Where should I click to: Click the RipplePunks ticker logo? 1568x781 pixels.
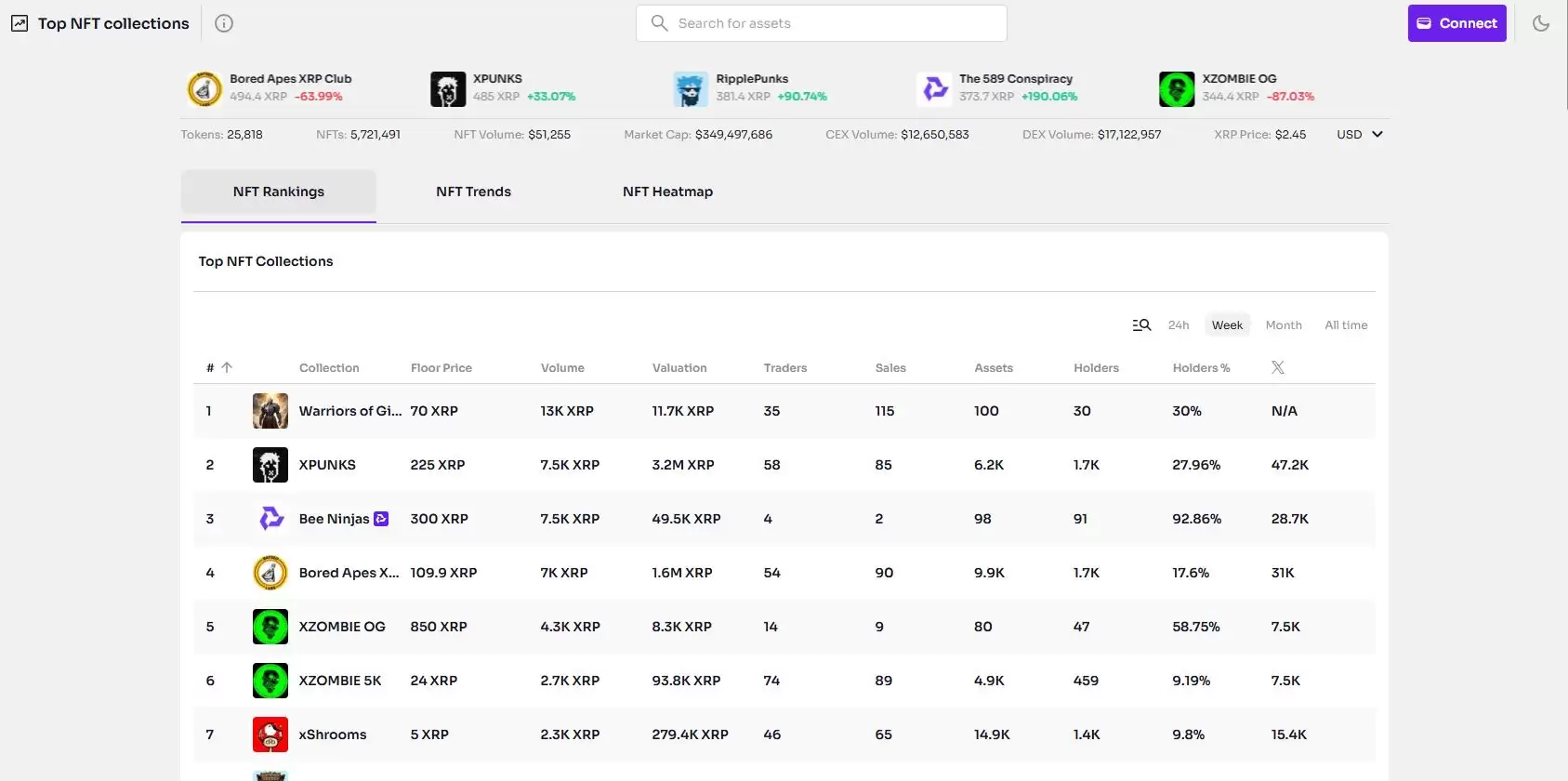tap(691, 89)
